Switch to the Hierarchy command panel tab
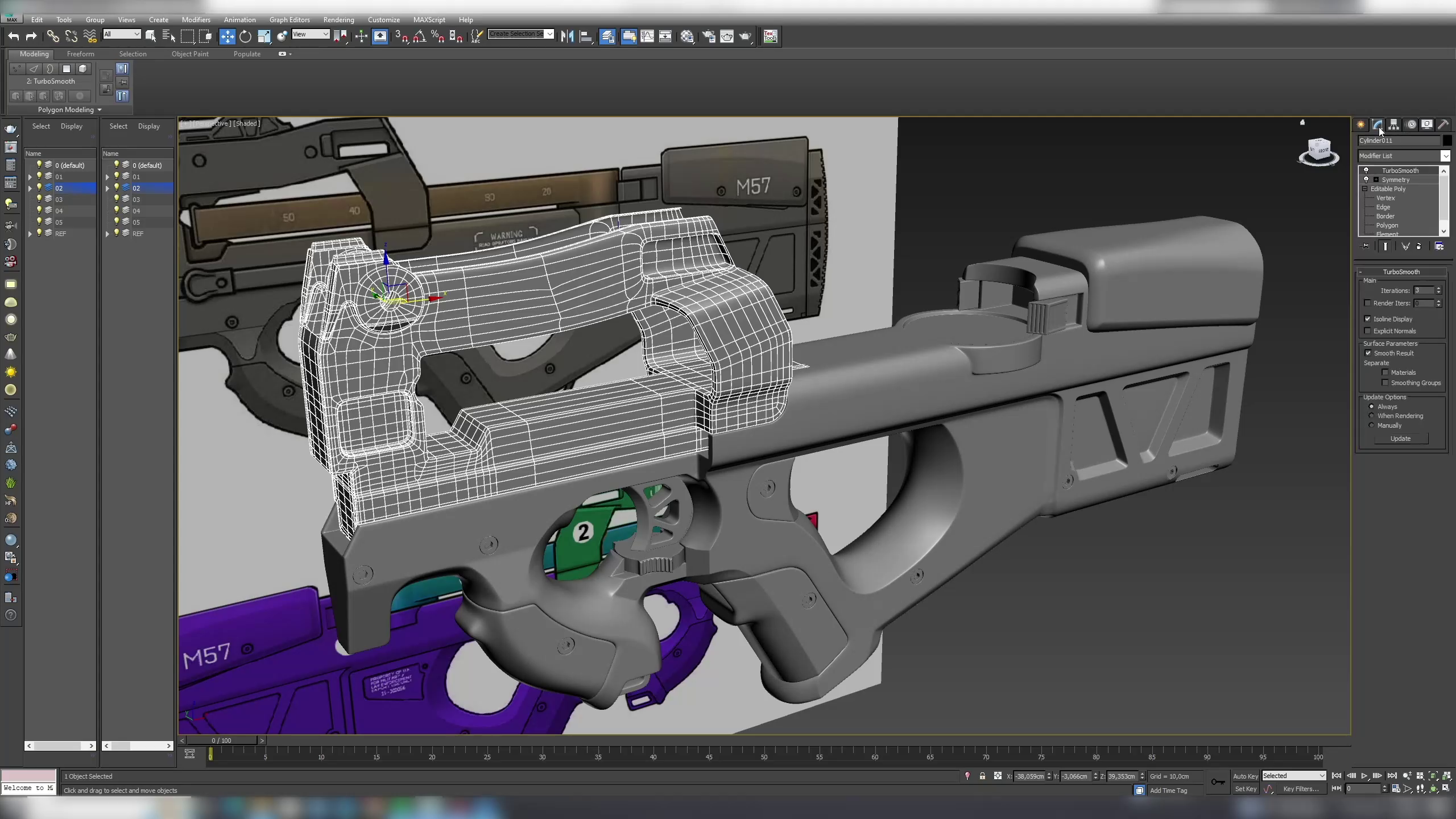Screen dimensions: 1456x819 click(x=1394, y=125)
